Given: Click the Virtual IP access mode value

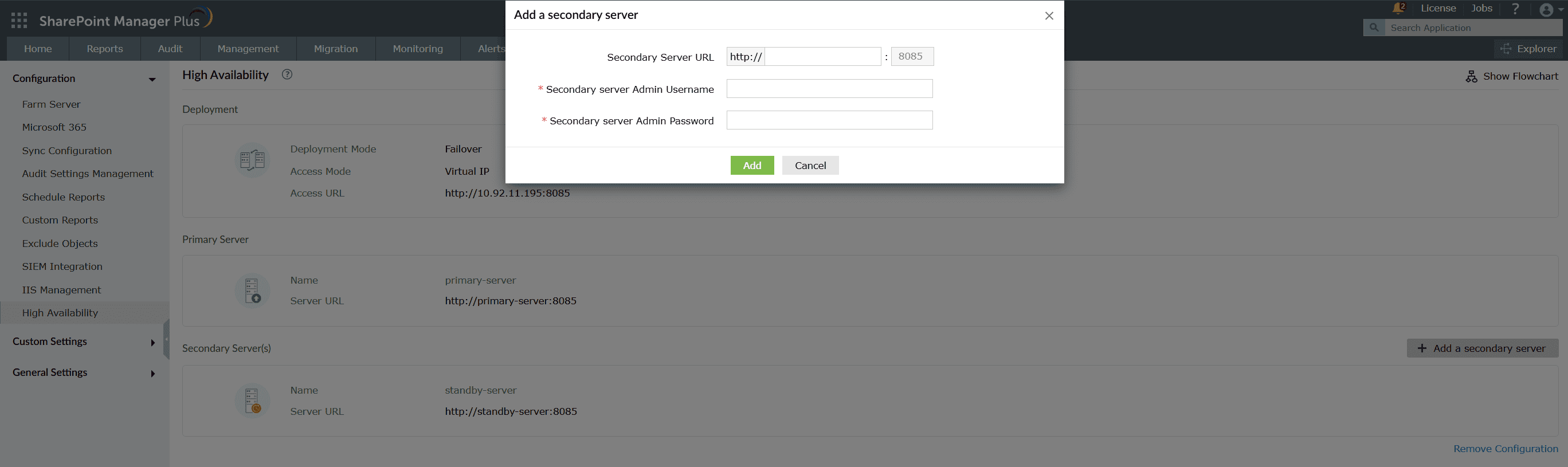Looking at the screenshot, I should pyautogui.click(x=467, y=172).
